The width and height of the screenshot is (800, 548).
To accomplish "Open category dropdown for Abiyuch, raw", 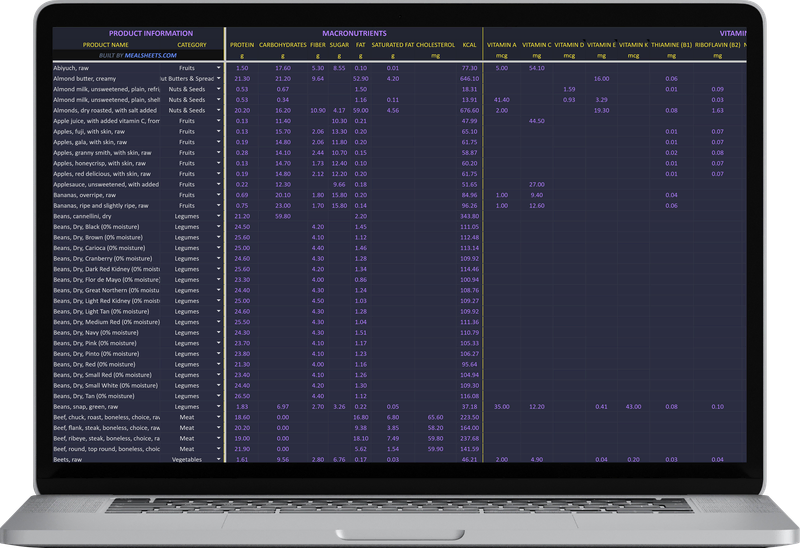I will pyautogui.click(x=219, y=68).
